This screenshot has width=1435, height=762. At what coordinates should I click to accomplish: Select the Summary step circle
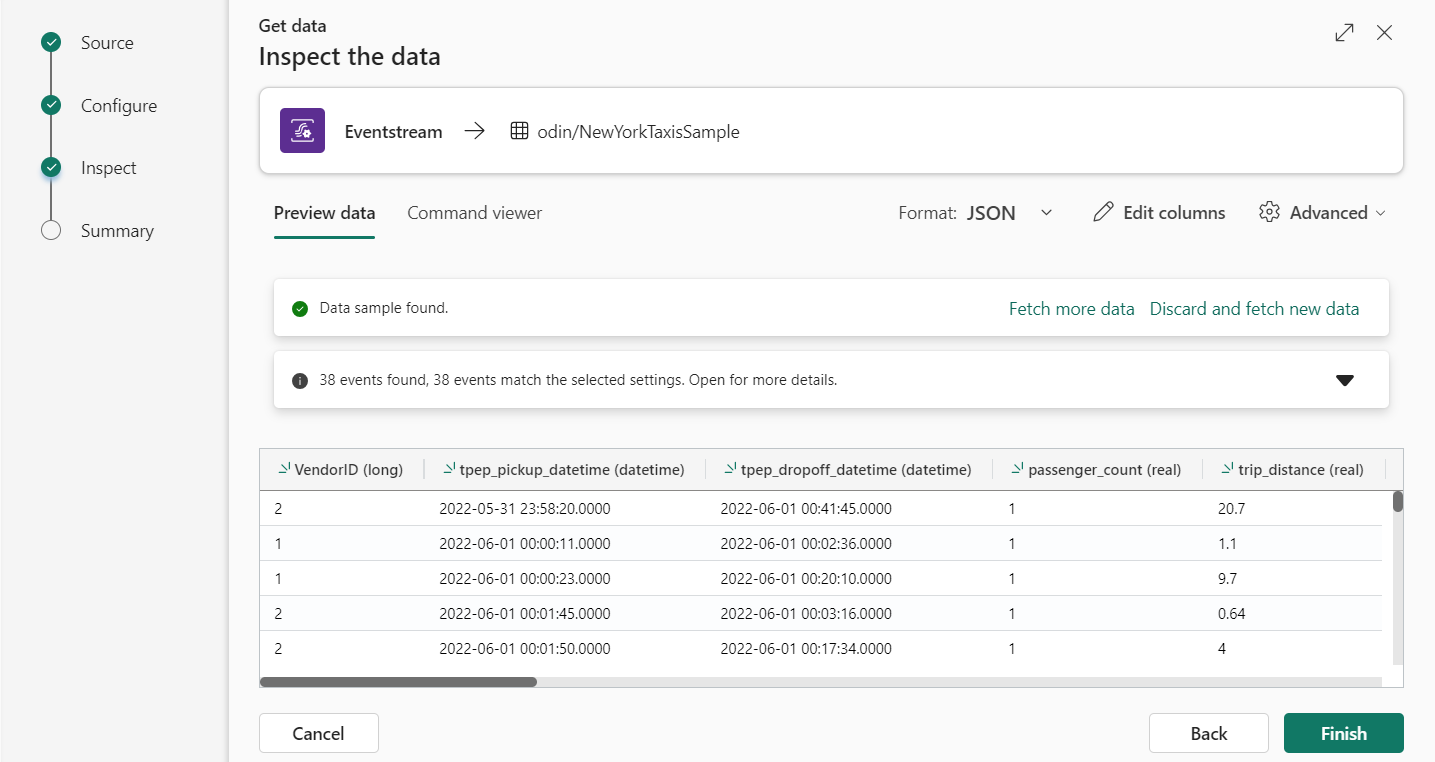pos(51,231)
